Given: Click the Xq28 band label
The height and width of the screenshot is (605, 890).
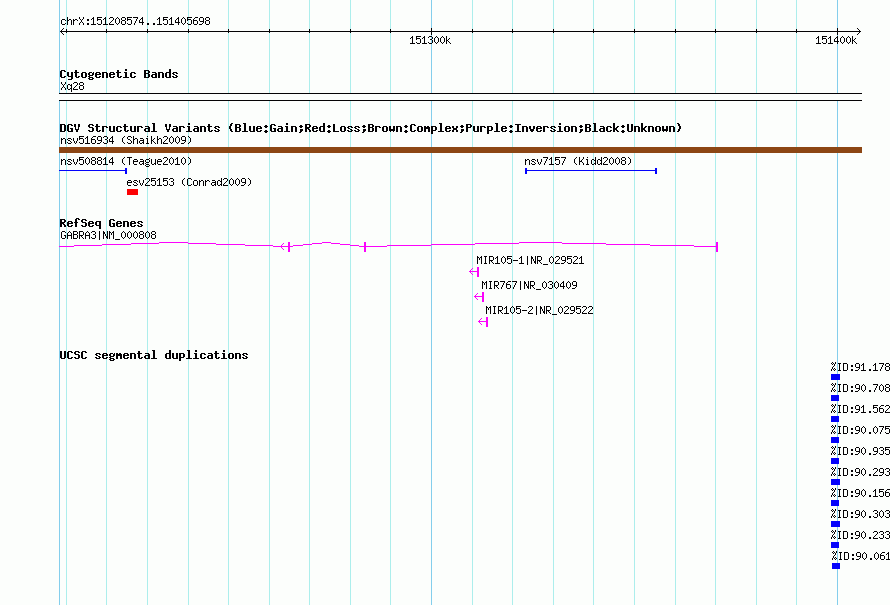Looking at the screenshot, I should [x=72, y=86].
